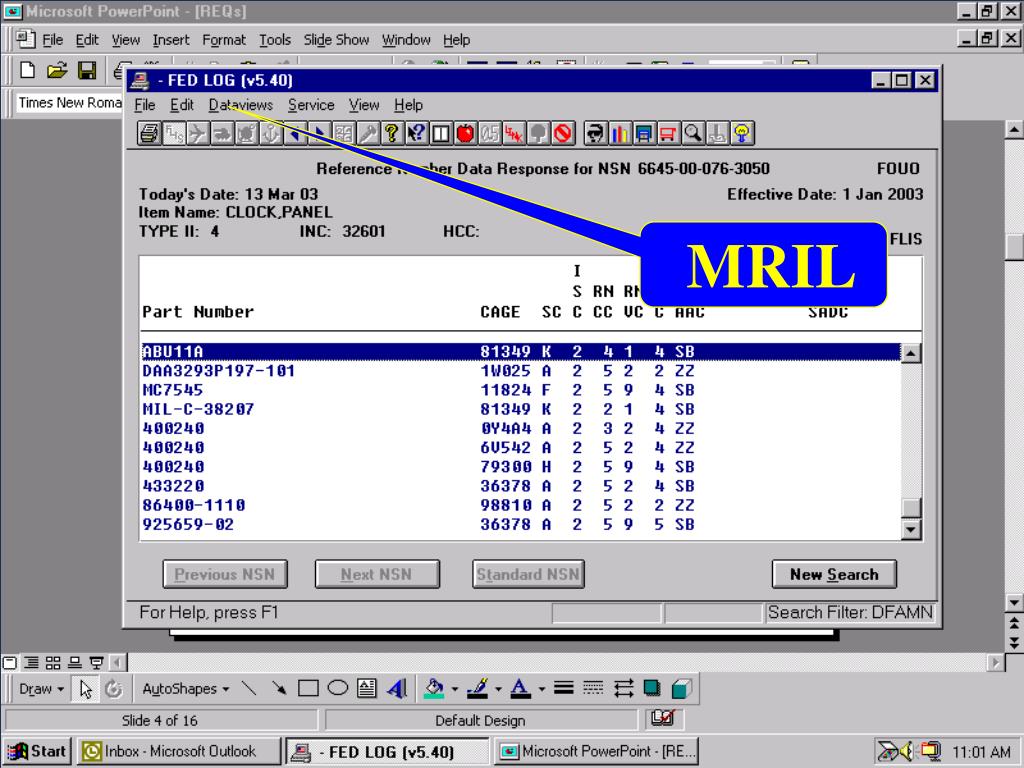Click the anchor icon in FED LOG toolbar

point(270,133)
